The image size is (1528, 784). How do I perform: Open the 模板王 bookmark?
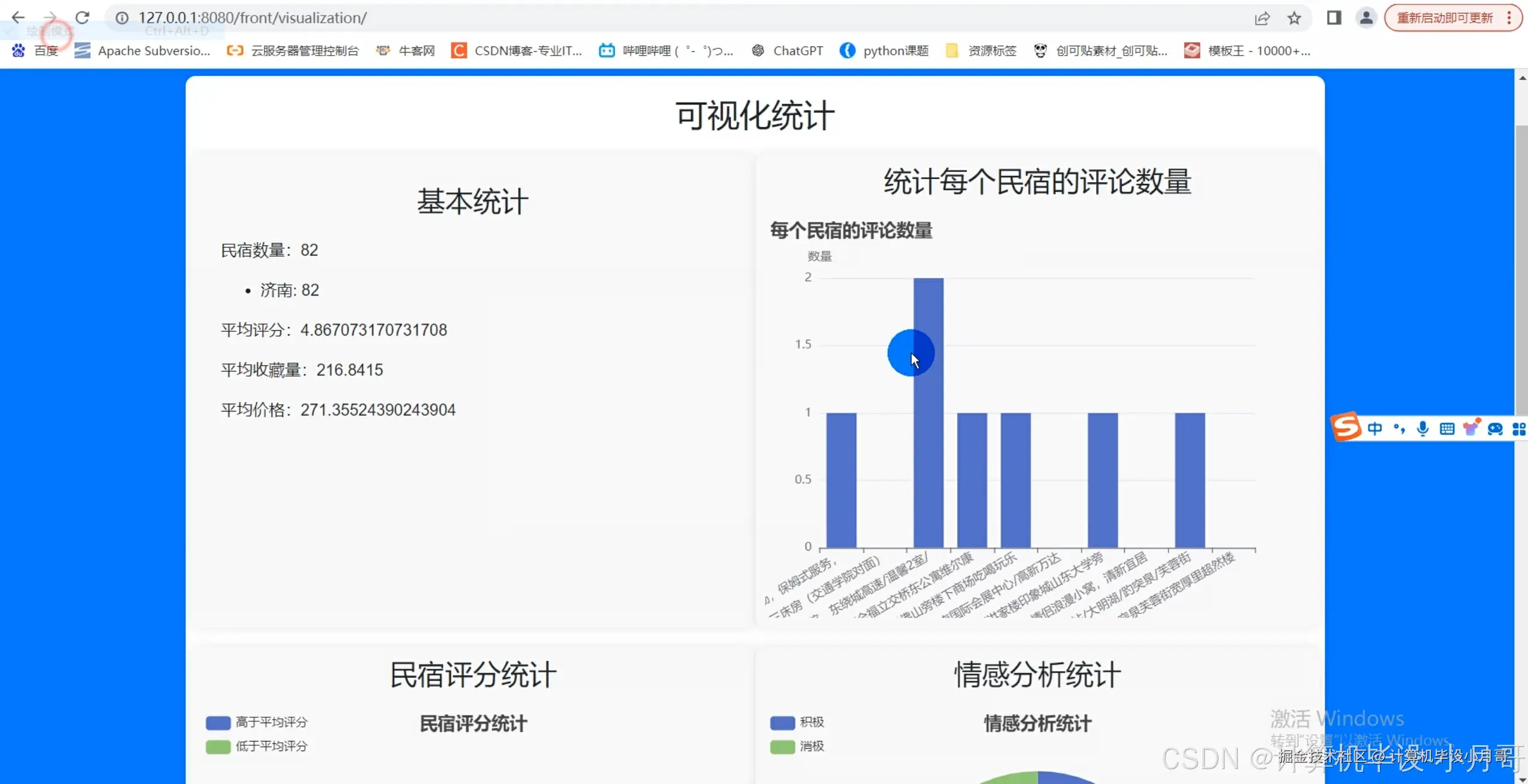tap(1248, 51)
